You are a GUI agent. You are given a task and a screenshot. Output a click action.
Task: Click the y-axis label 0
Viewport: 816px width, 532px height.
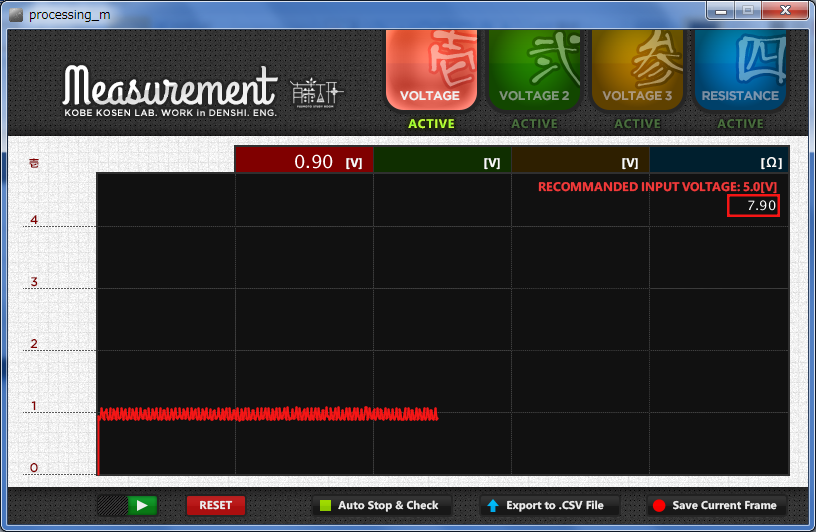click(34, 467)
